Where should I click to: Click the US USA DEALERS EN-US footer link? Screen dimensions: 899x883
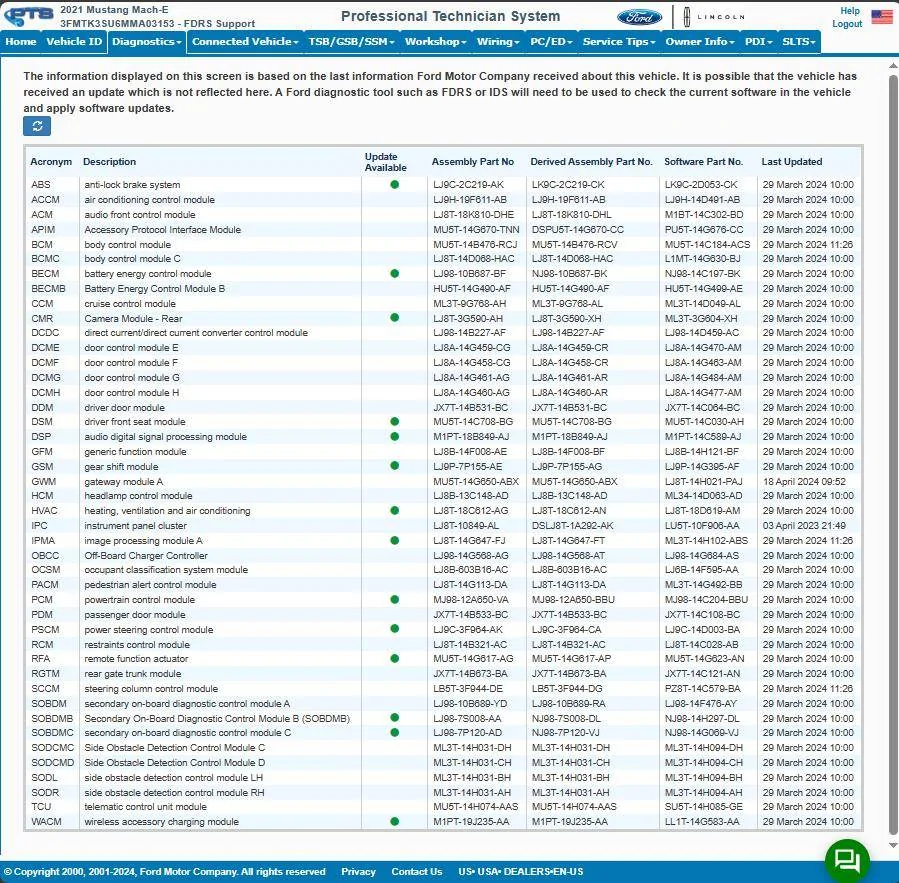[x=521, y=872]
